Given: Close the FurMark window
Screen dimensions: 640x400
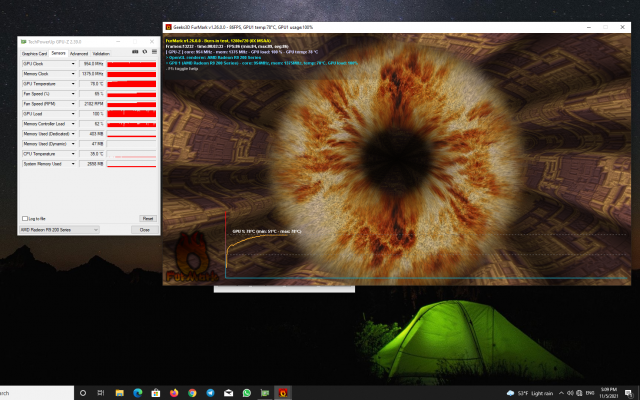Looking at the screenshot, I should [x=622, y=27].
